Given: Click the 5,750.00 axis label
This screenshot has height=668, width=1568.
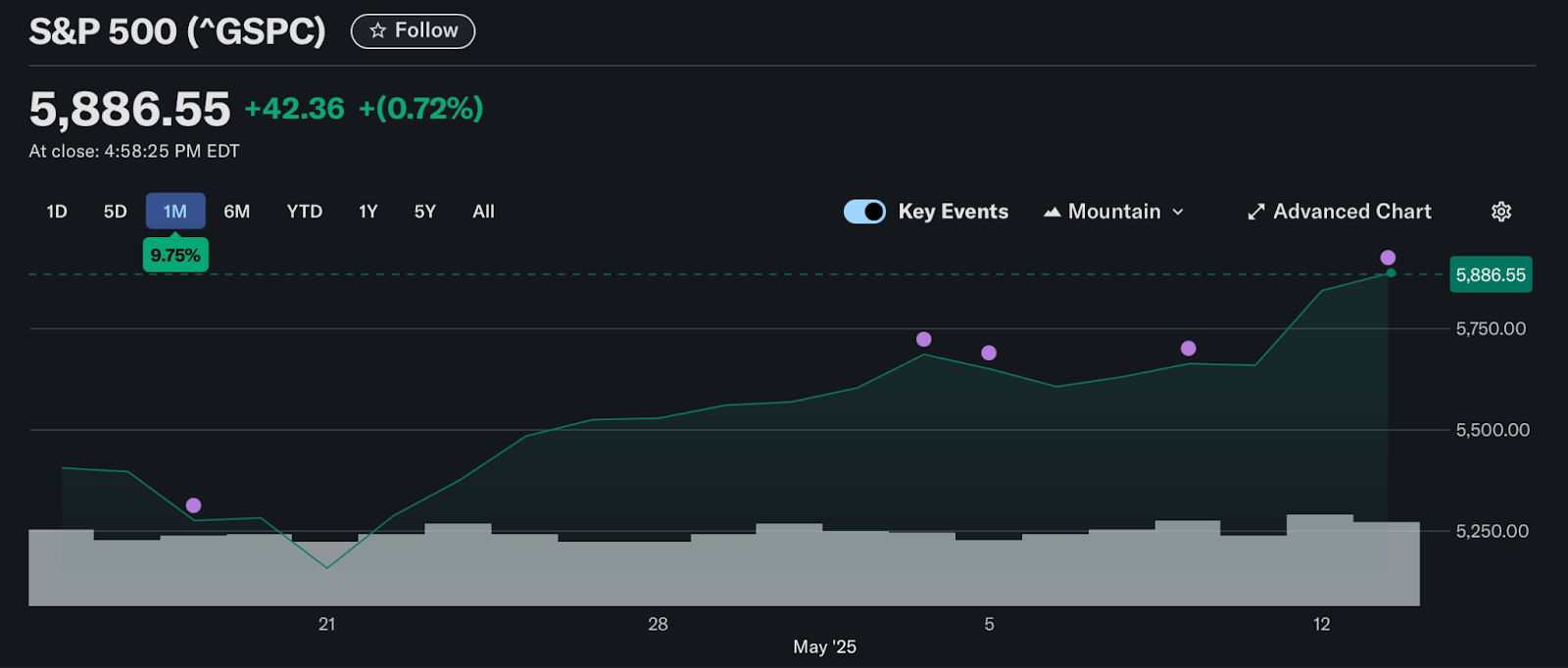Looking at the screenshot, I should click(1491, 329).
